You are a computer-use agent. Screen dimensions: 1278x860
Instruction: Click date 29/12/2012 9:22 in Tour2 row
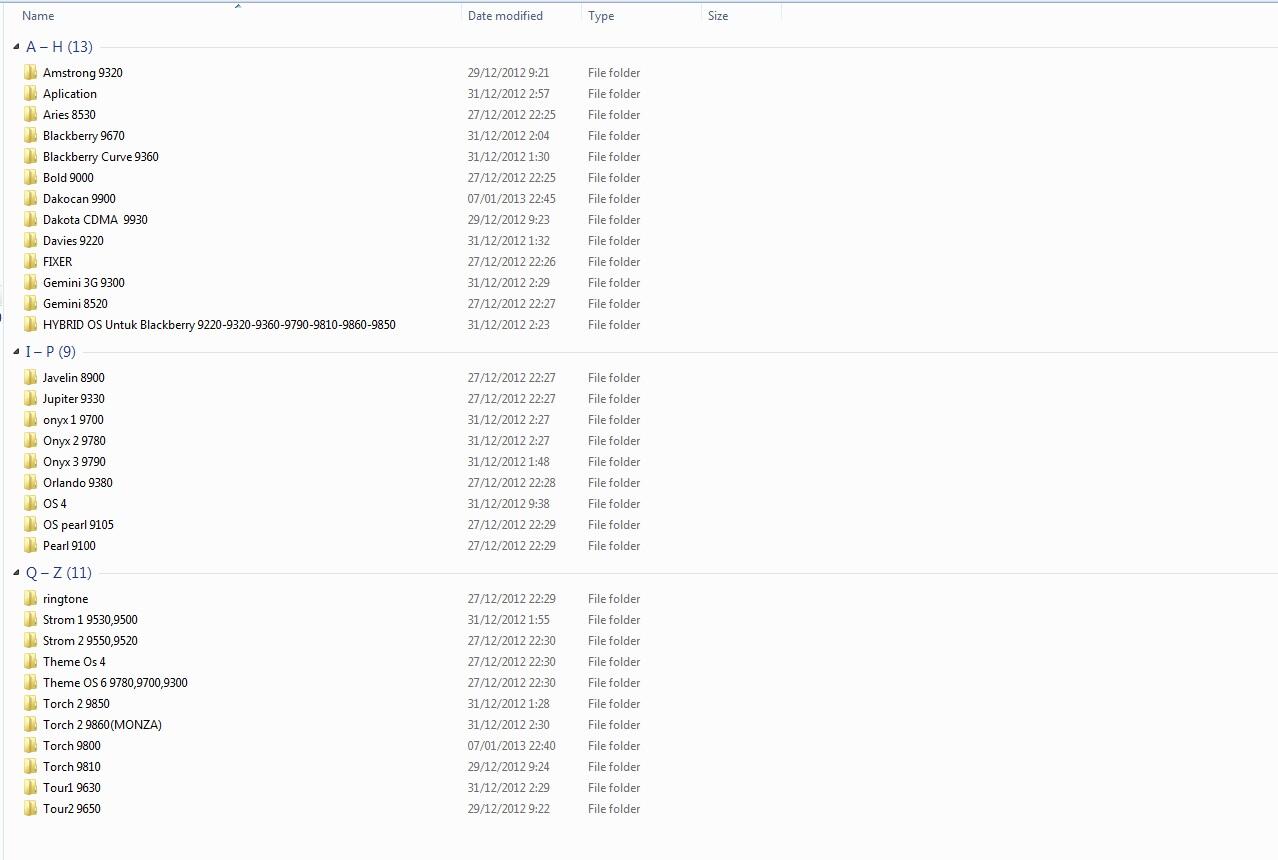click(x=509, y=809)
